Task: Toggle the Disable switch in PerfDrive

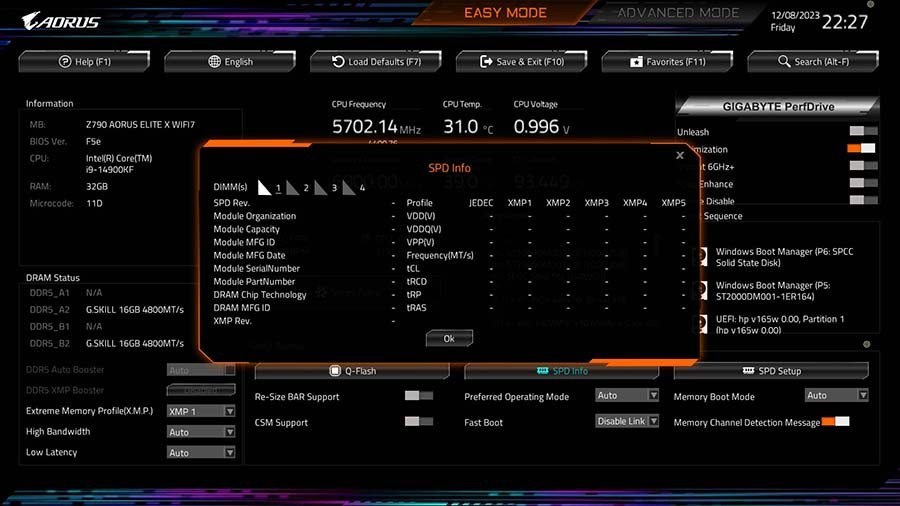Action: click(x=863, y=200)
